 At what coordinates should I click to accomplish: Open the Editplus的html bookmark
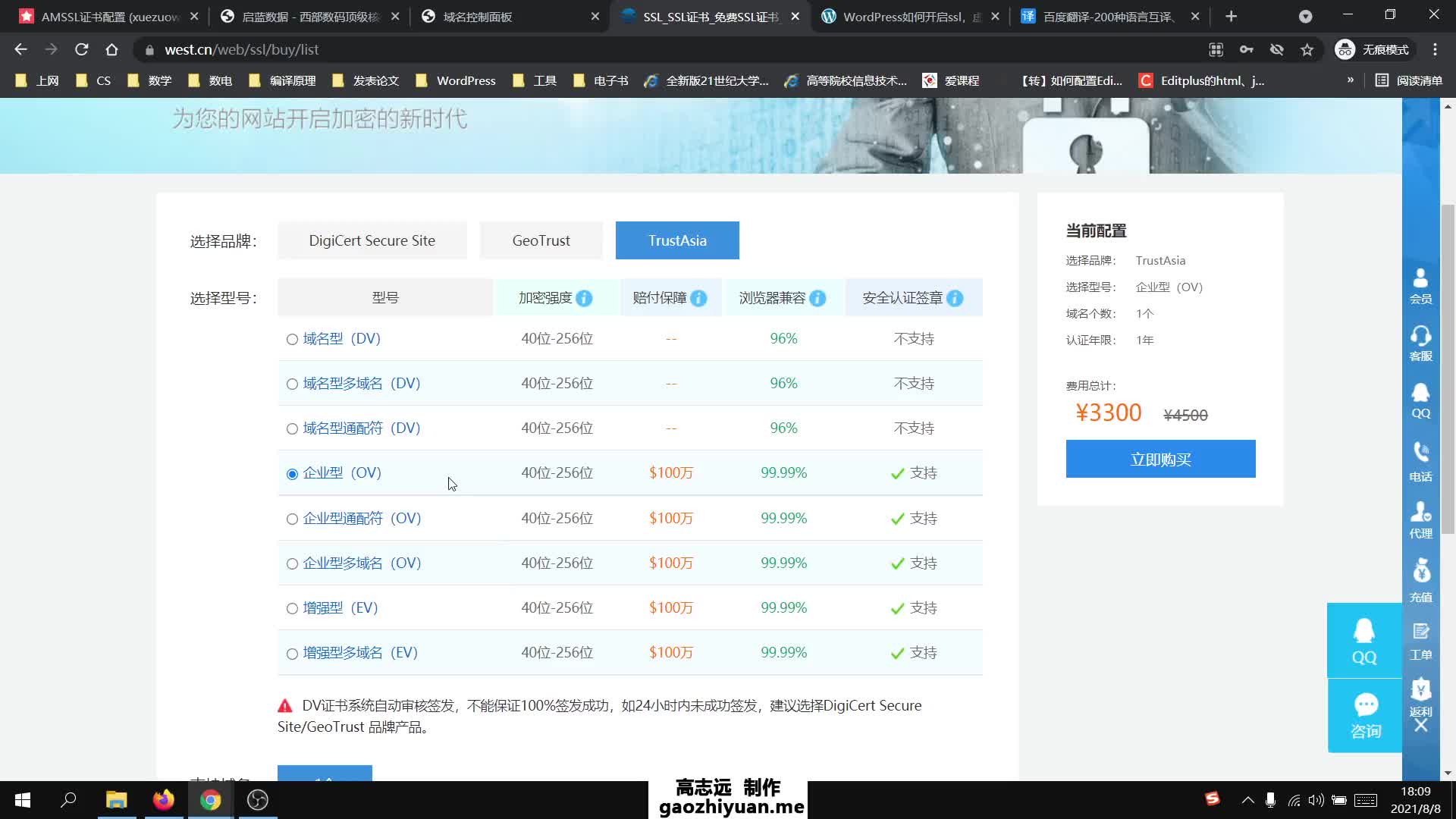click(x=1202, y=80)
